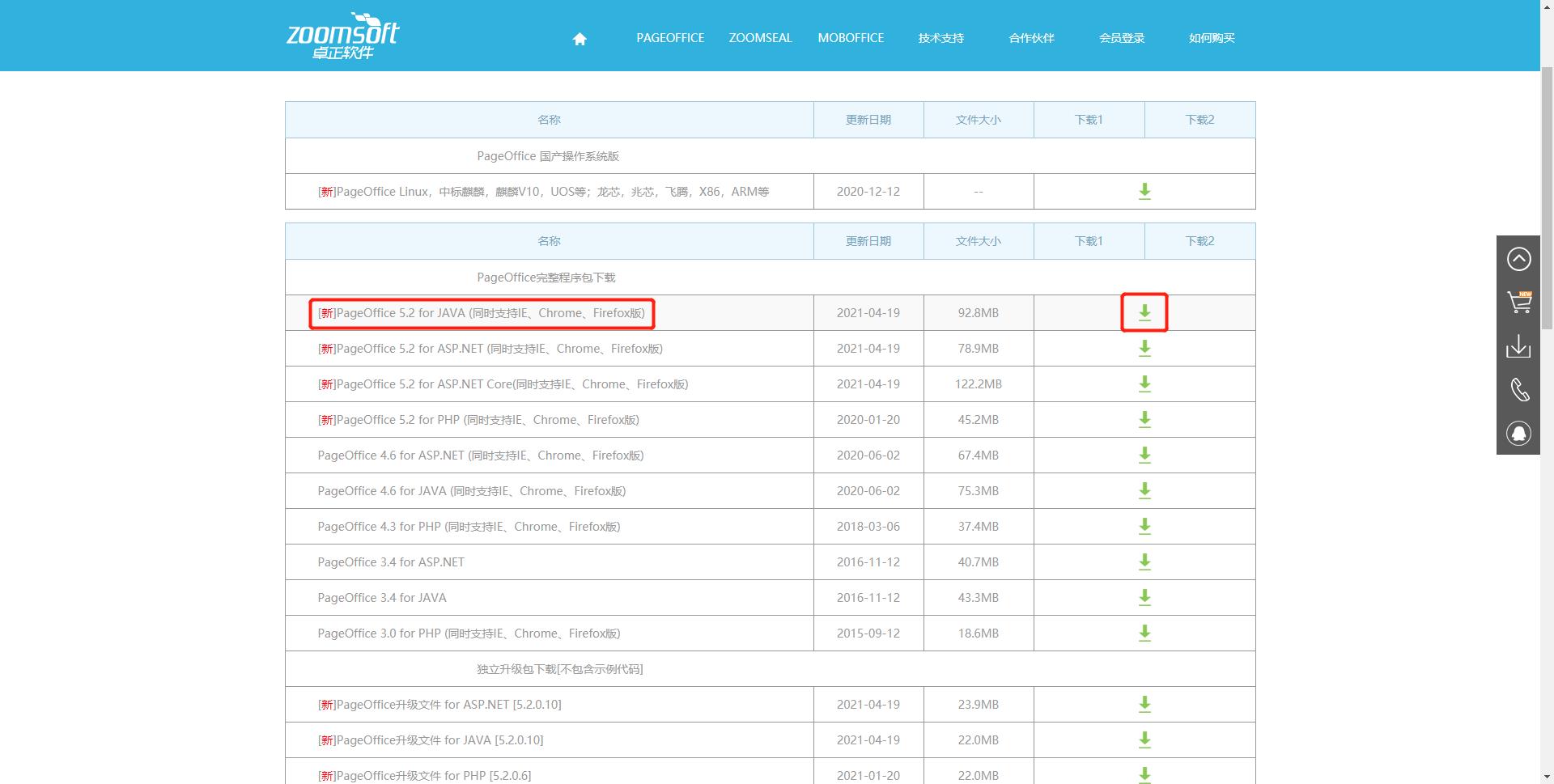Click PageOffice 3.4 for JAVA name
This screenshot has width=1554, height=784.
[382, 598]
